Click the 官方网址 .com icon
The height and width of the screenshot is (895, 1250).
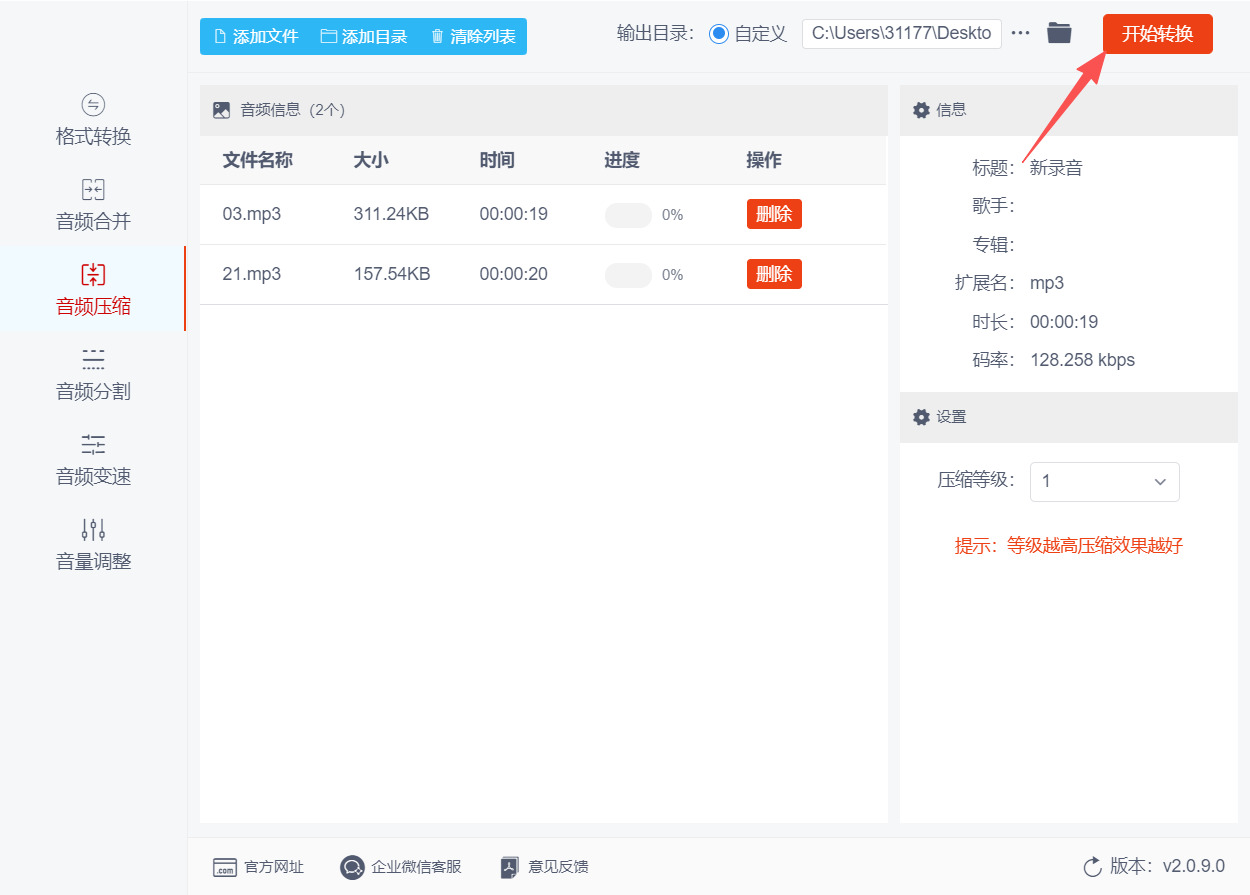click(225, 867)
